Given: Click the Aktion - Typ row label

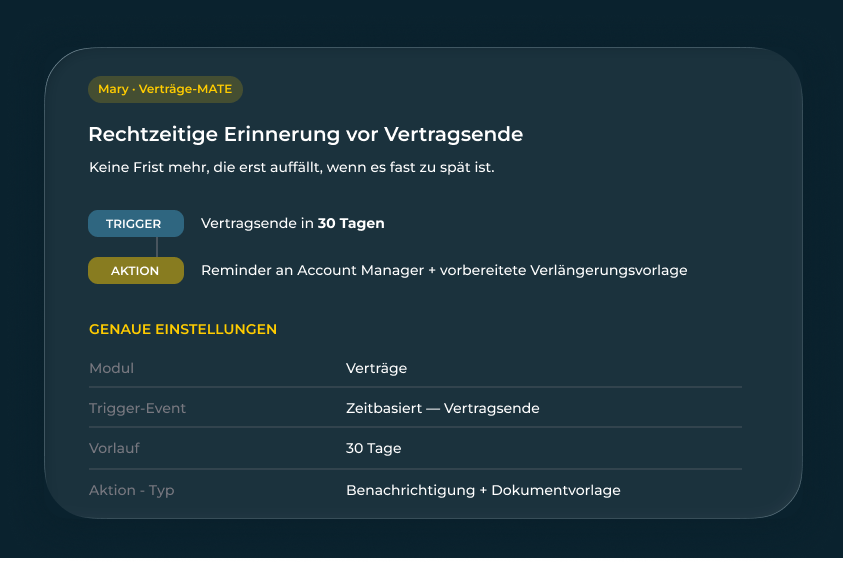Looking at the screenshot, I should 132,490.
